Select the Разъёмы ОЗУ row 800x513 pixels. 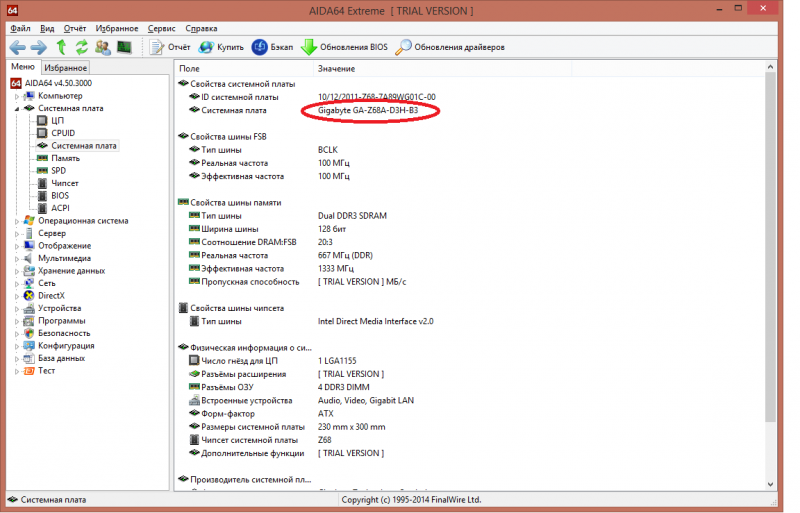point(279,387)
